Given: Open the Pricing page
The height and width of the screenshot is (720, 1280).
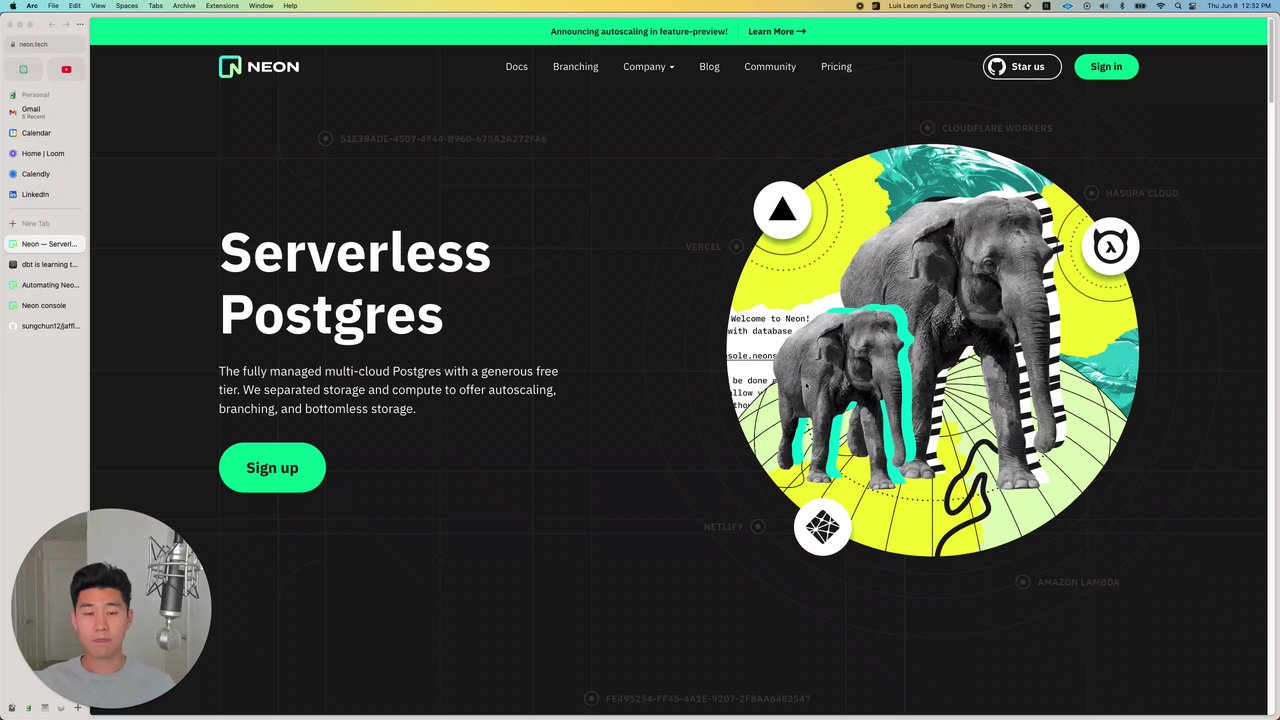Looking at the screenshot, I should [x=836, y=67].
